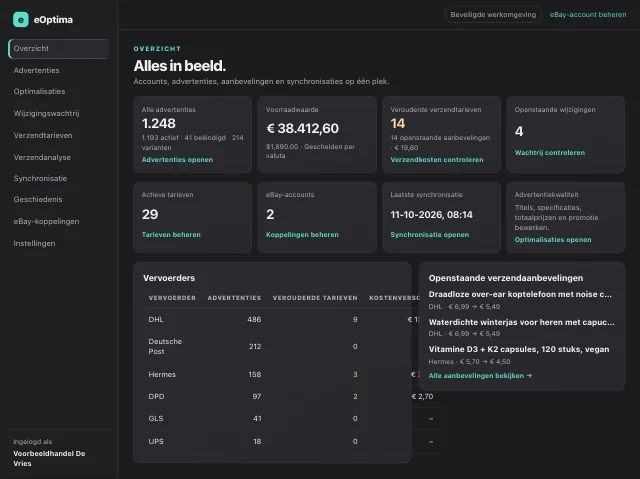640x479 pixels.
Task: Click the eOptima logo icon
Action: (x=20, y=20)
